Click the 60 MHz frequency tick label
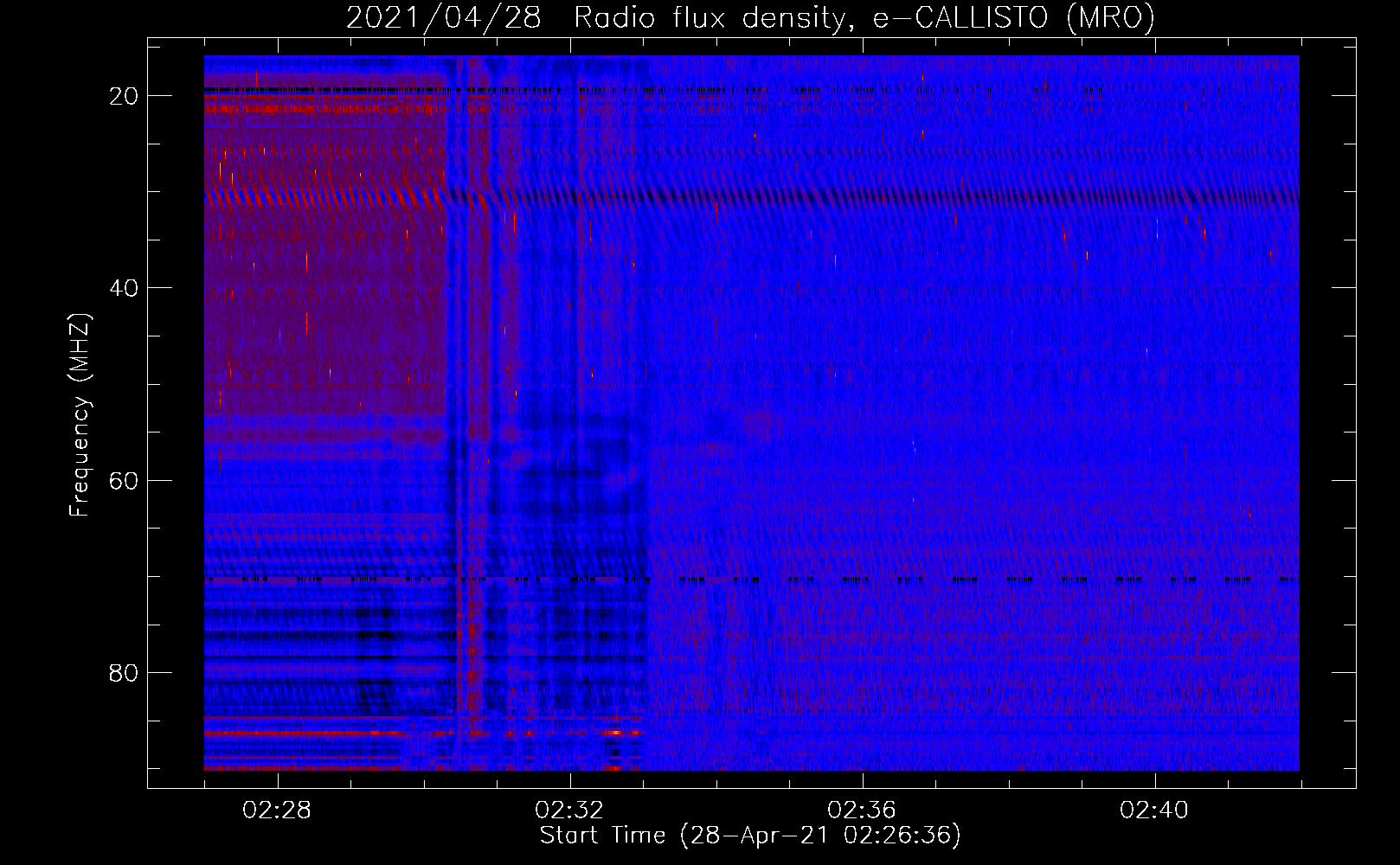This screenshot has width=1400, height=865. point(124,480)
